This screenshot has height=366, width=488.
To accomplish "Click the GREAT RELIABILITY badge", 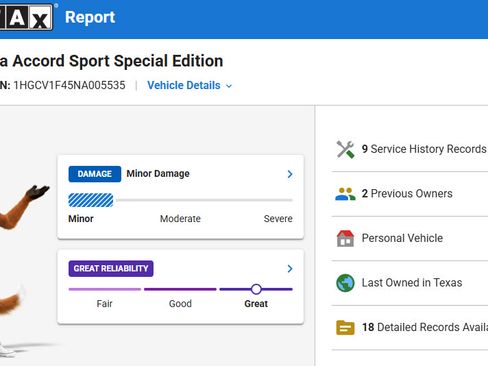I will 111,269.
